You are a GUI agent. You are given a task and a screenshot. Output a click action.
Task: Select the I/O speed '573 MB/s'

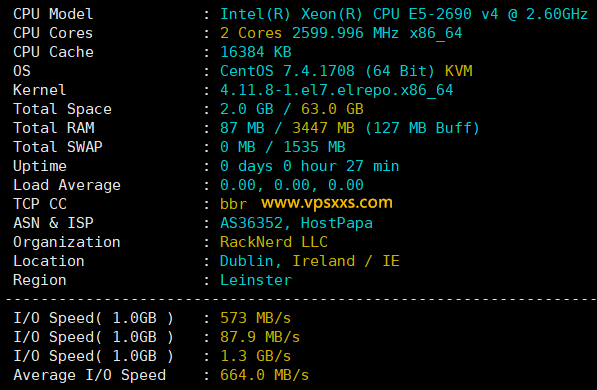255,318
